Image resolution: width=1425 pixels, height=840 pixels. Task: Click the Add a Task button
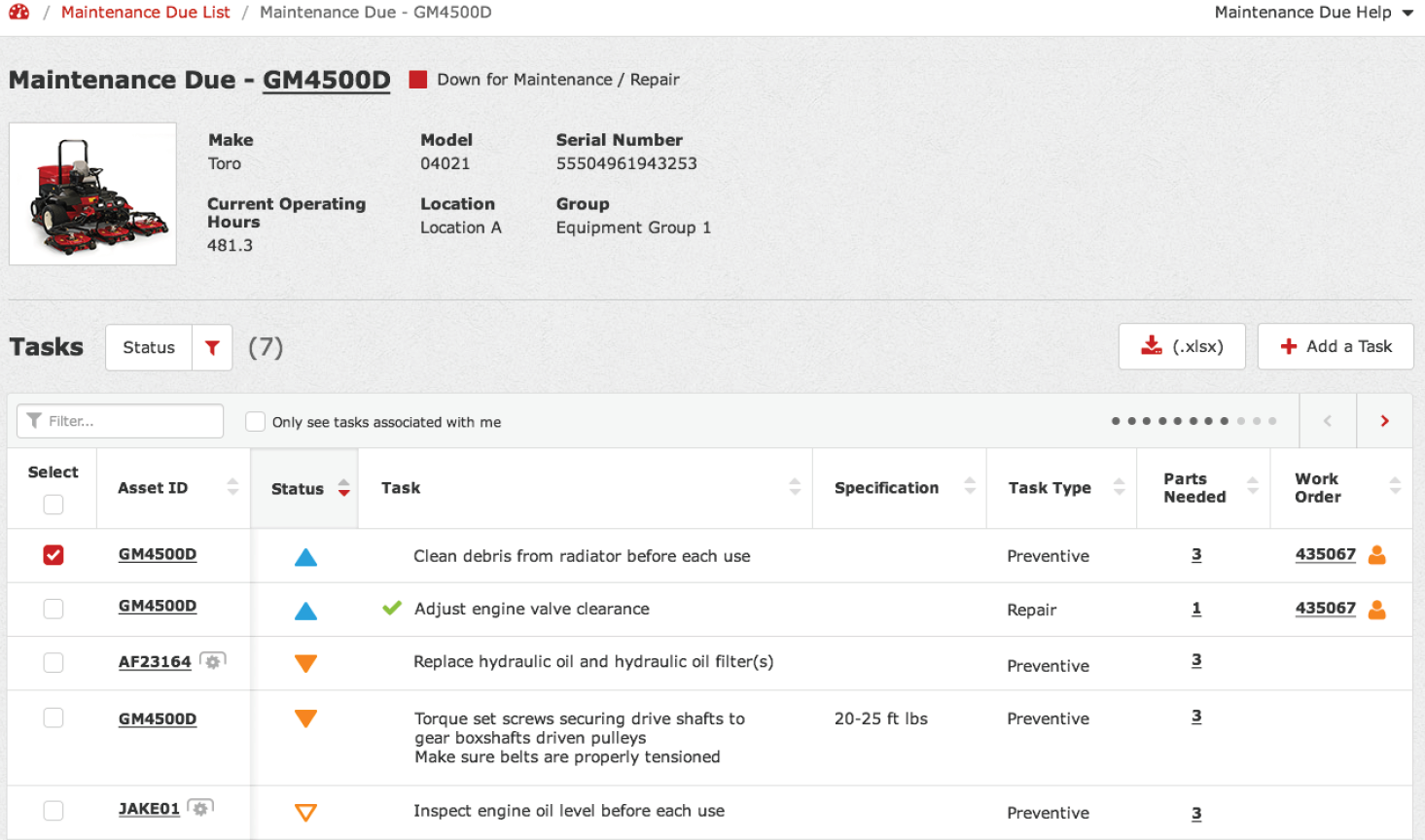point(1335,346)
